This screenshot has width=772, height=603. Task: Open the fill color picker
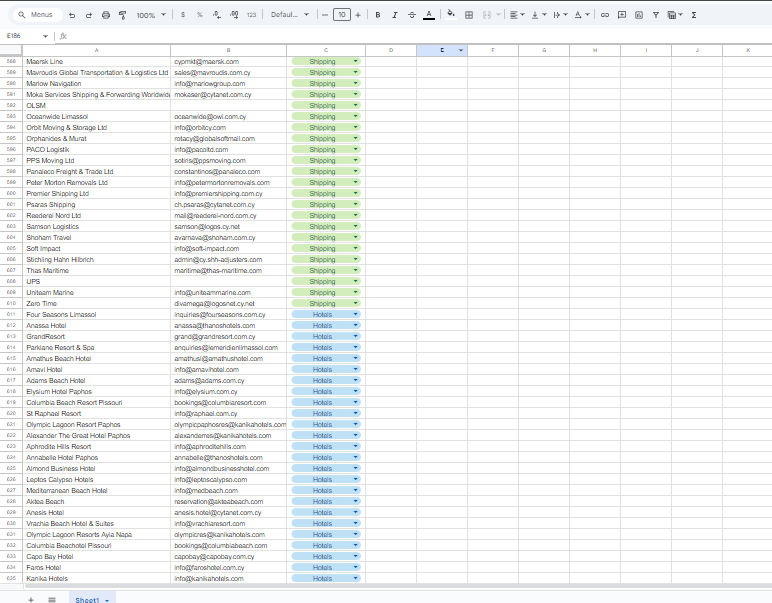pyautogui.click(x=450, y=15)
